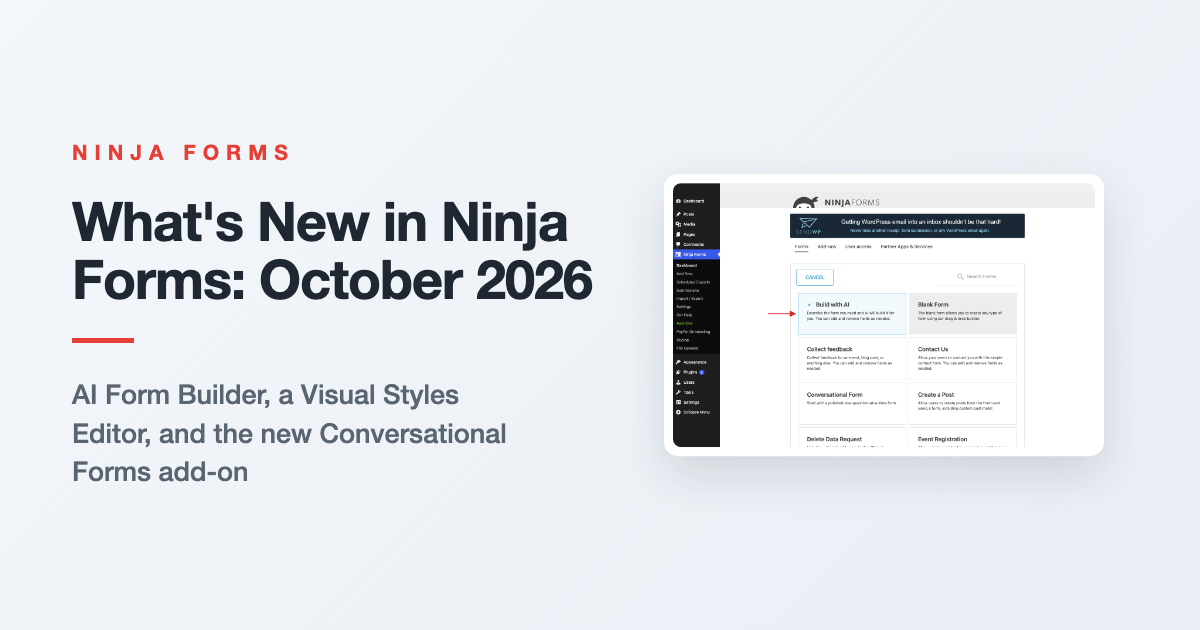1200x630 pixels.
Task: Click the Pages icon in admin sidebar
Action: coord(678,234)
